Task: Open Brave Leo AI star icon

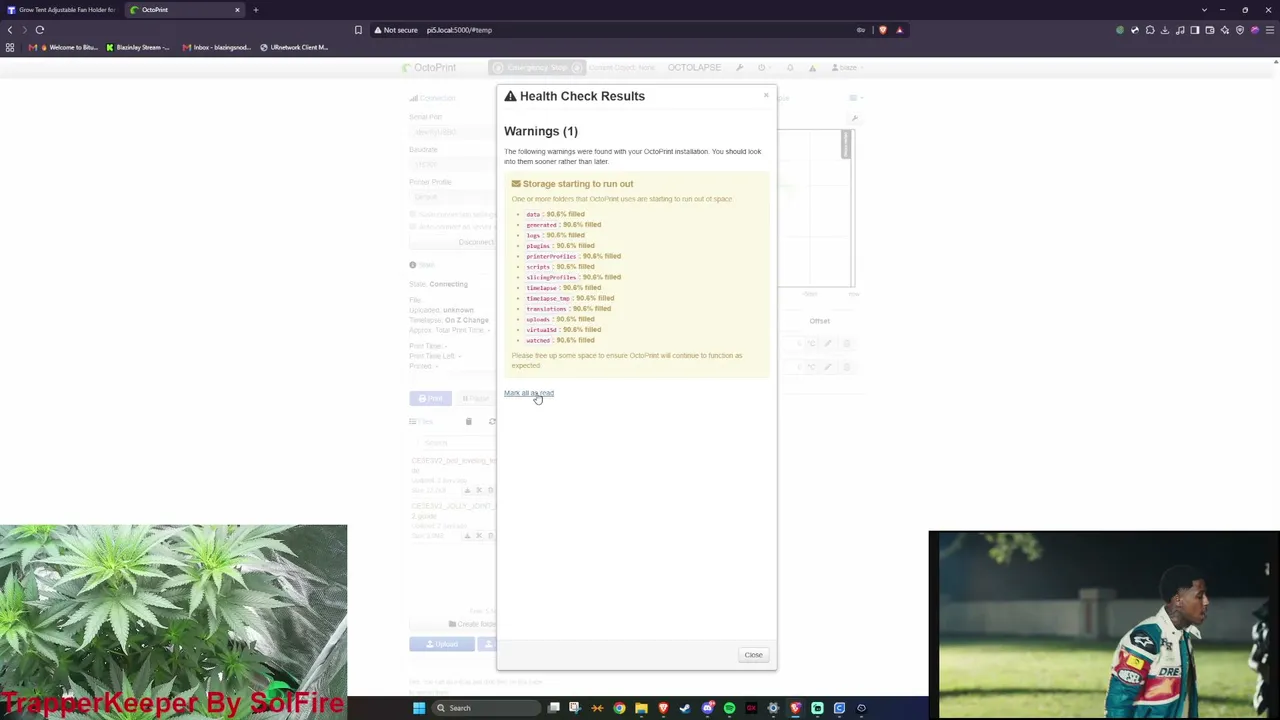Action: pyautogui.click(x=1225, y=30)
